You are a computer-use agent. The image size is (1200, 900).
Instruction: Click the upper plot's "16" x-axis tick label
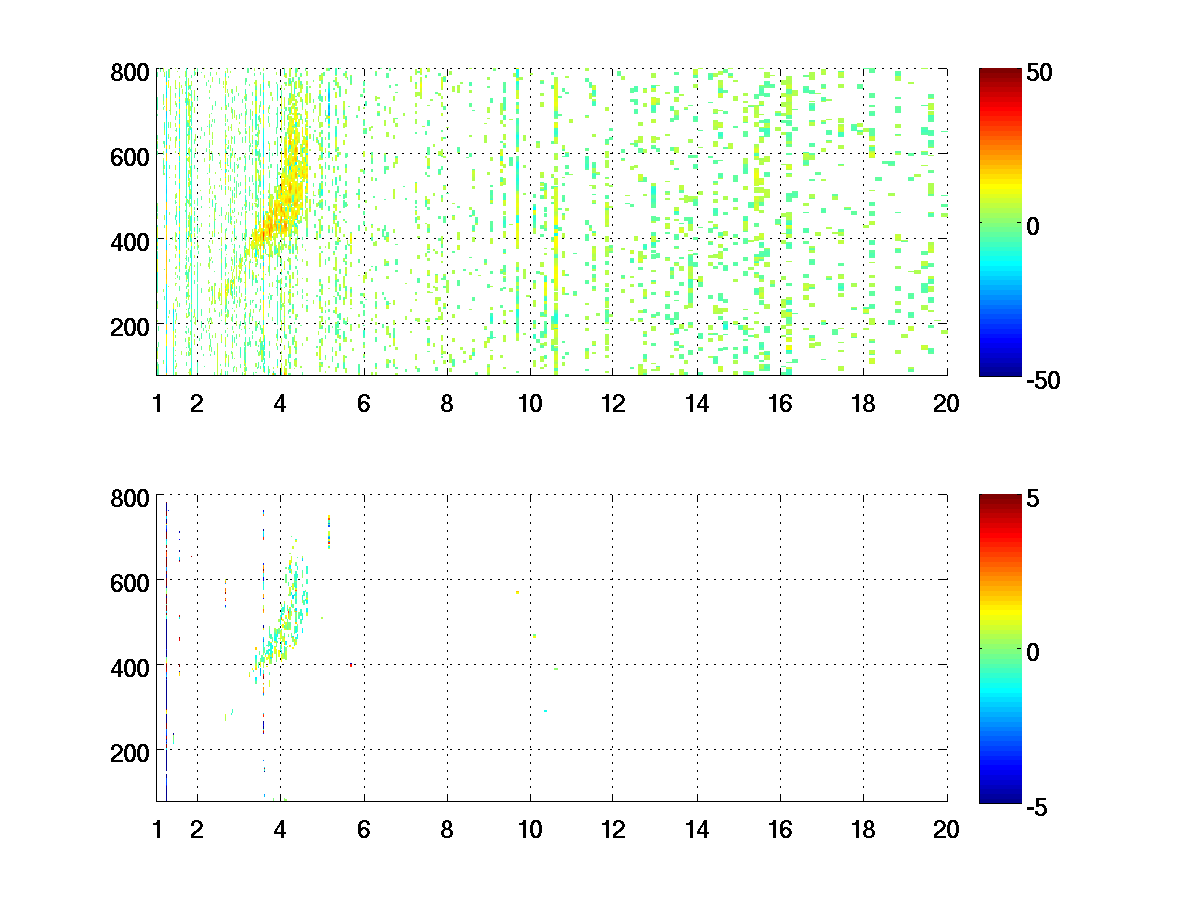pos(780,404)
